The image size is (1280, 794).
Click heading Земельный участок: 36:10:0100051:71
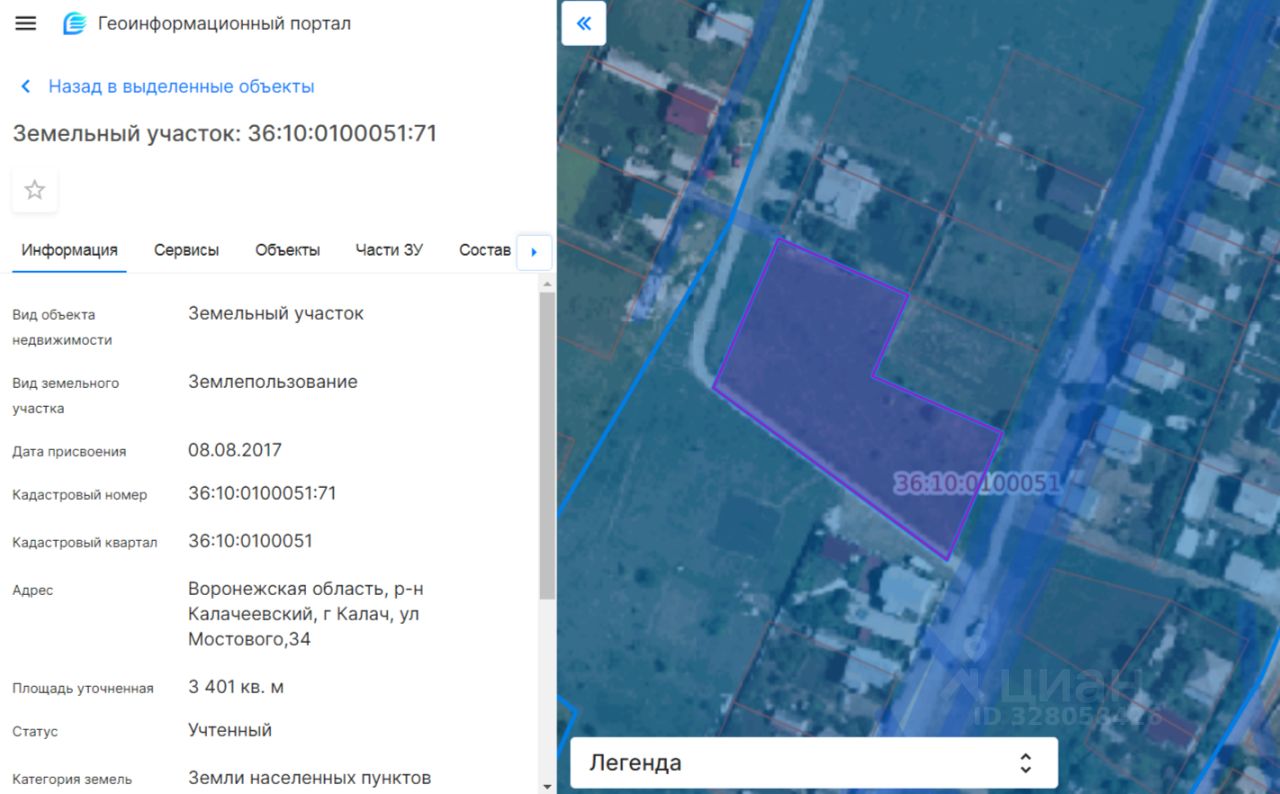coord(225,133)
